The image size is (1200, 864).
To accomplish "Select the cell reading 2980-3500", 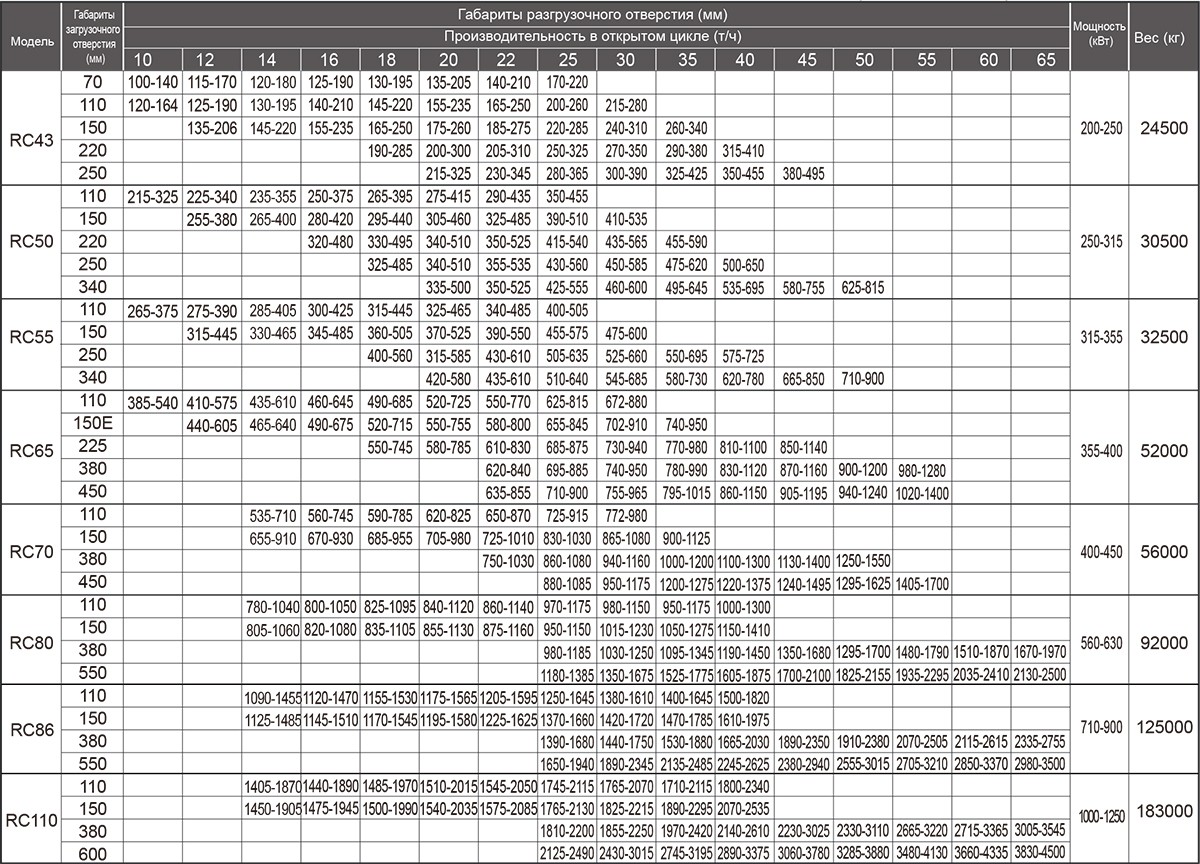I will (1039, 763).
